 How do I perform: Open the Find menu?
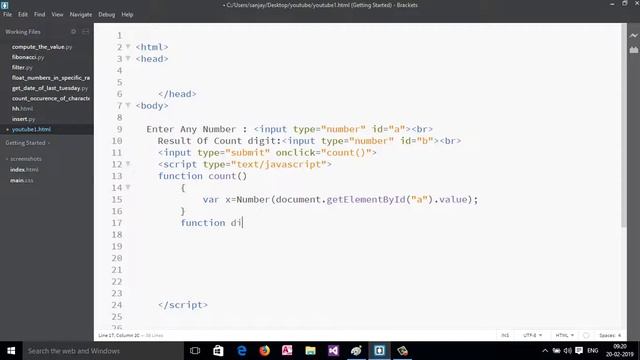(x=40, y=14)
